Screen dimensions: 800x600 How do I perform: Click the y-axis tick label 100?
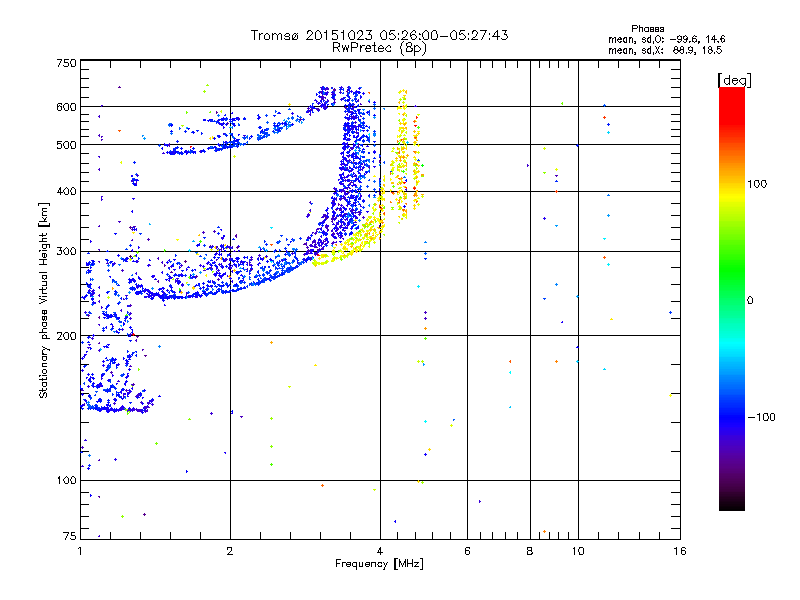tap(66, 480)
